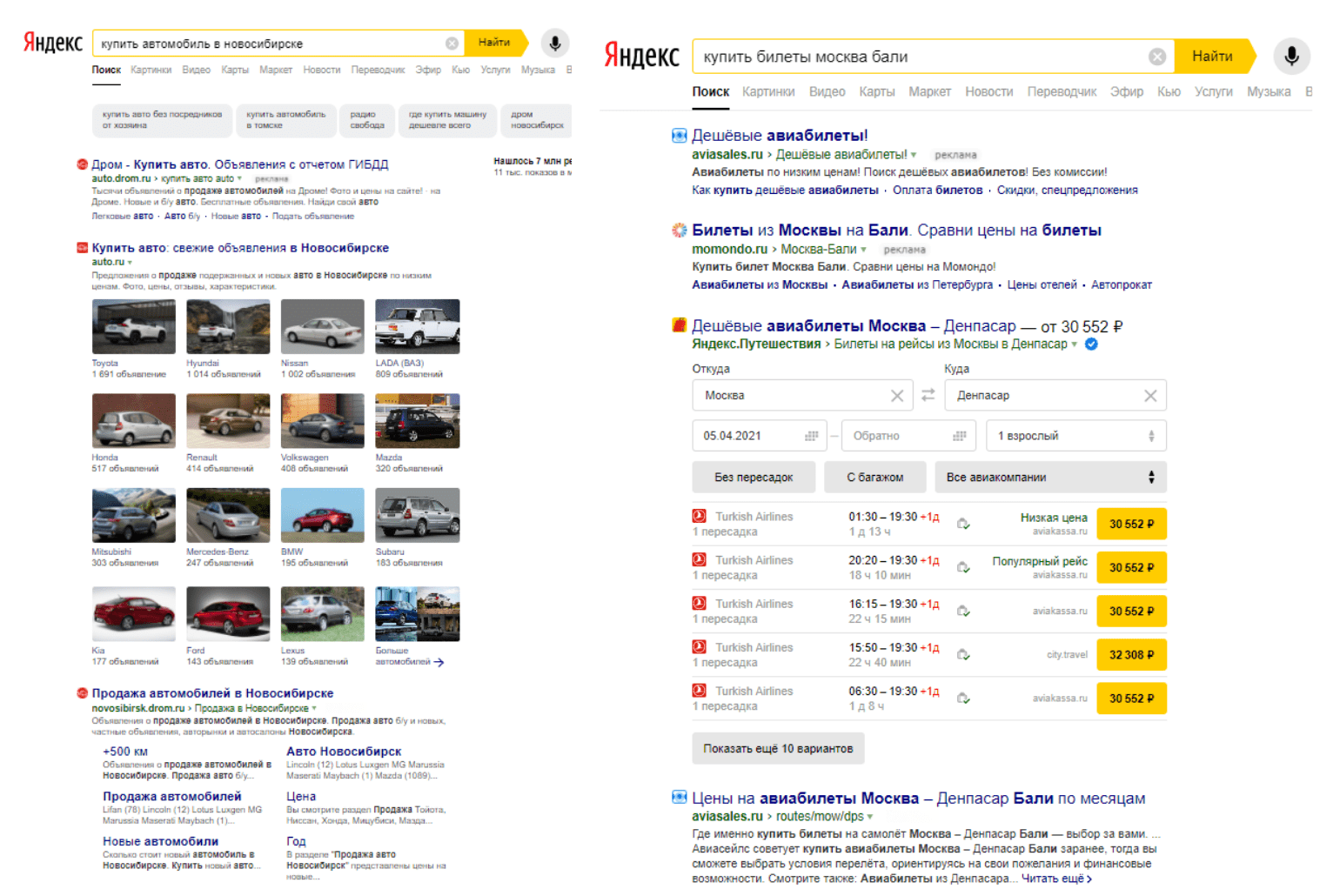This screenshot has width=1340, height=896.
Task: Expand arrow after auto.drom.ru 'купить авто' breadcrumb
Action: 239,178
